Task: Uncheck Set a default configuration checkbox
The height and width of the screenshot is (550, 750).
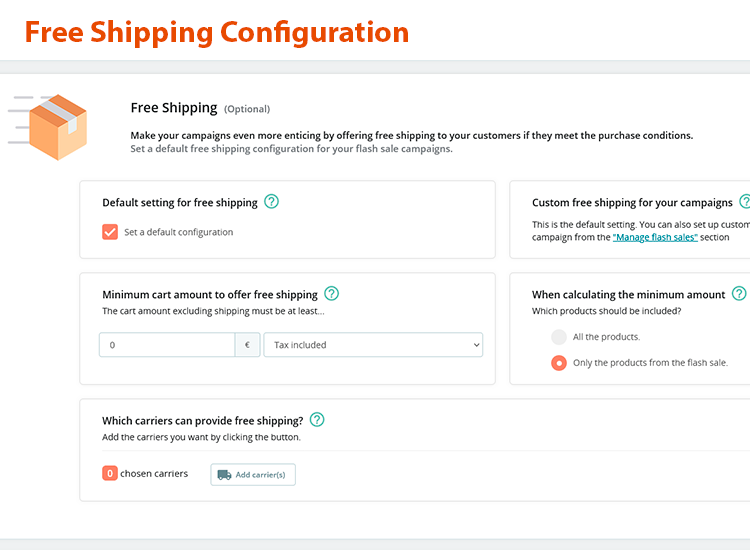Action: (x=110, y=232)
